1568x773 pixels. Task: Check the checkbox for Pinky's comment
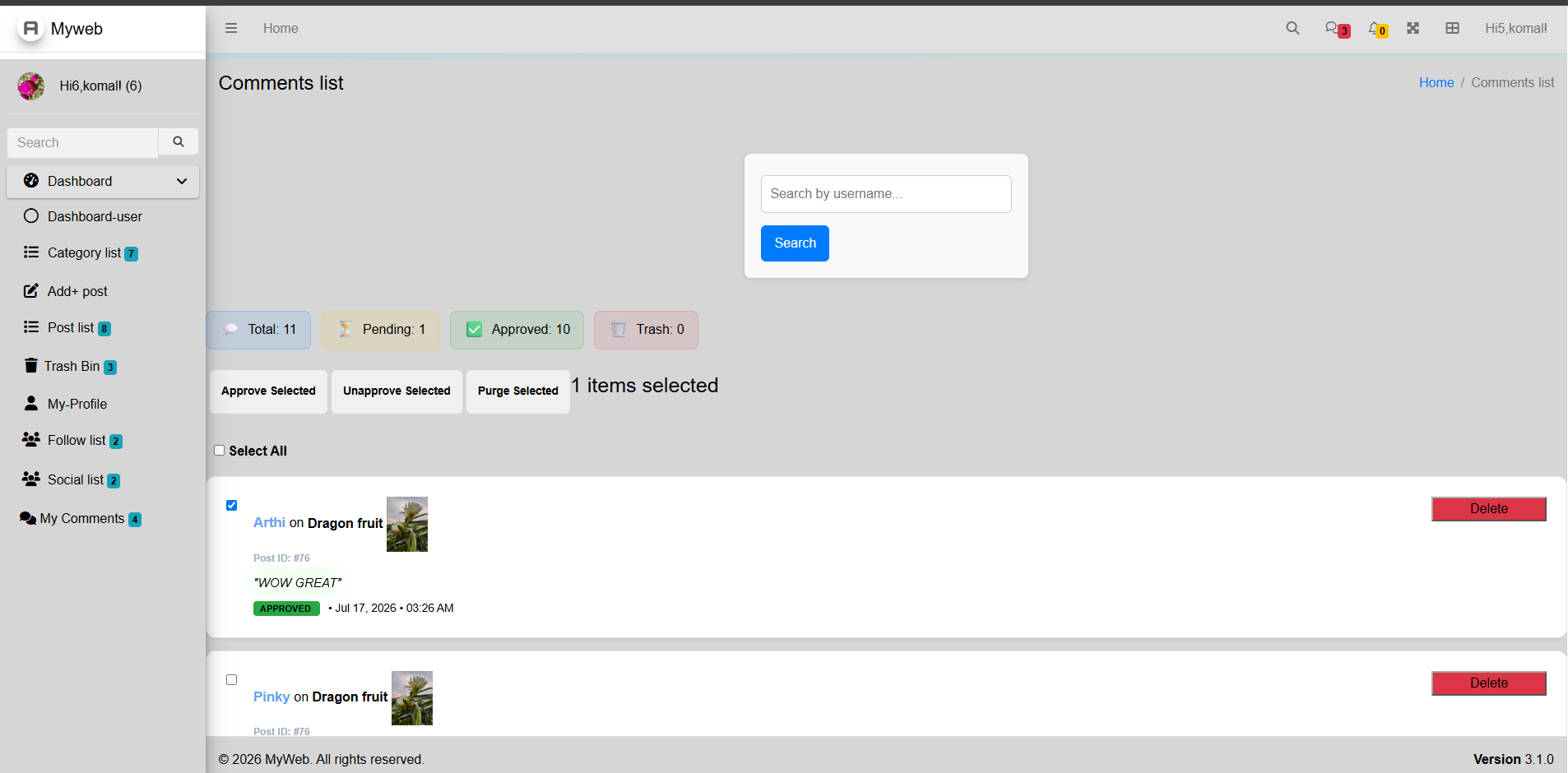(x=232, y=680)
